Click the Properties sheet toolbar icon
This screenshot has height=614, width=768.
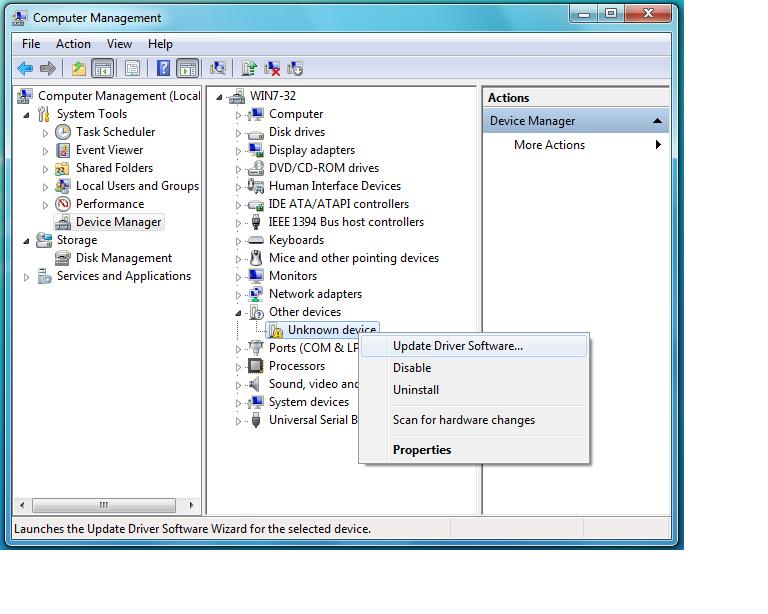(132, 68)
